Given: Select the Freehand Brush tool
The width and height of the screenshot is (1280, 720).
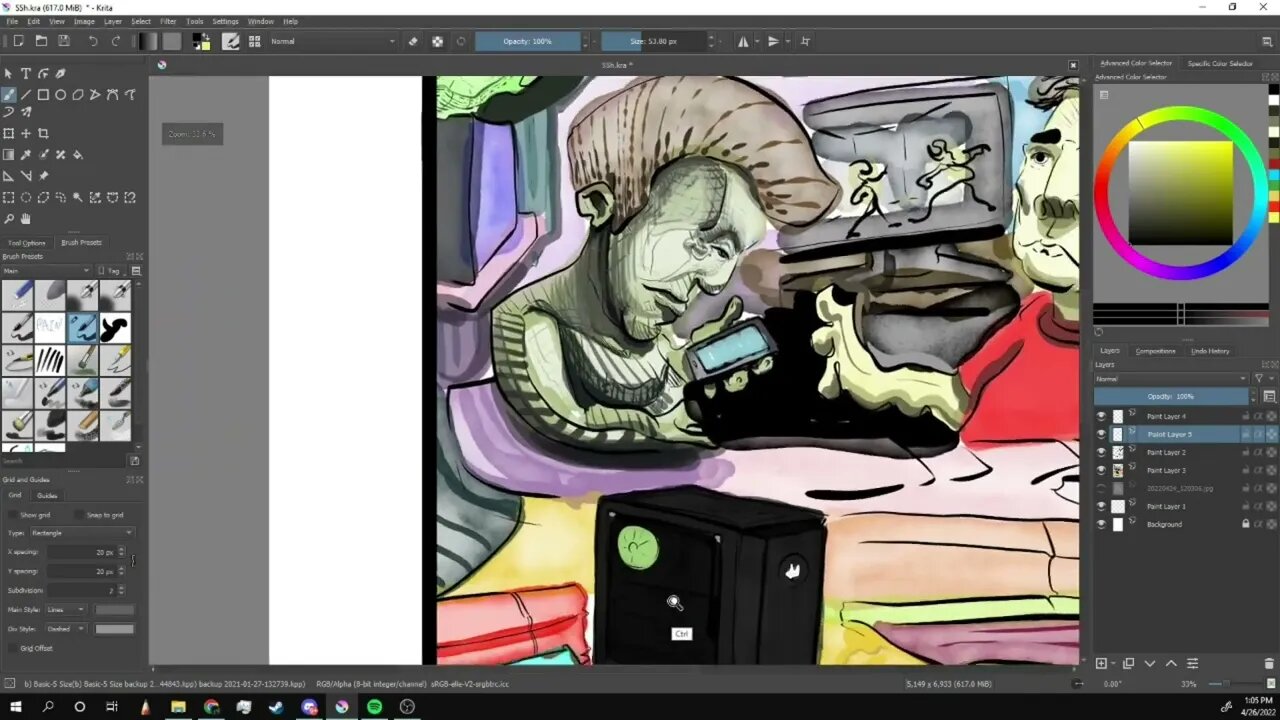Looking at the screenshot, I should tap(9, 95).
